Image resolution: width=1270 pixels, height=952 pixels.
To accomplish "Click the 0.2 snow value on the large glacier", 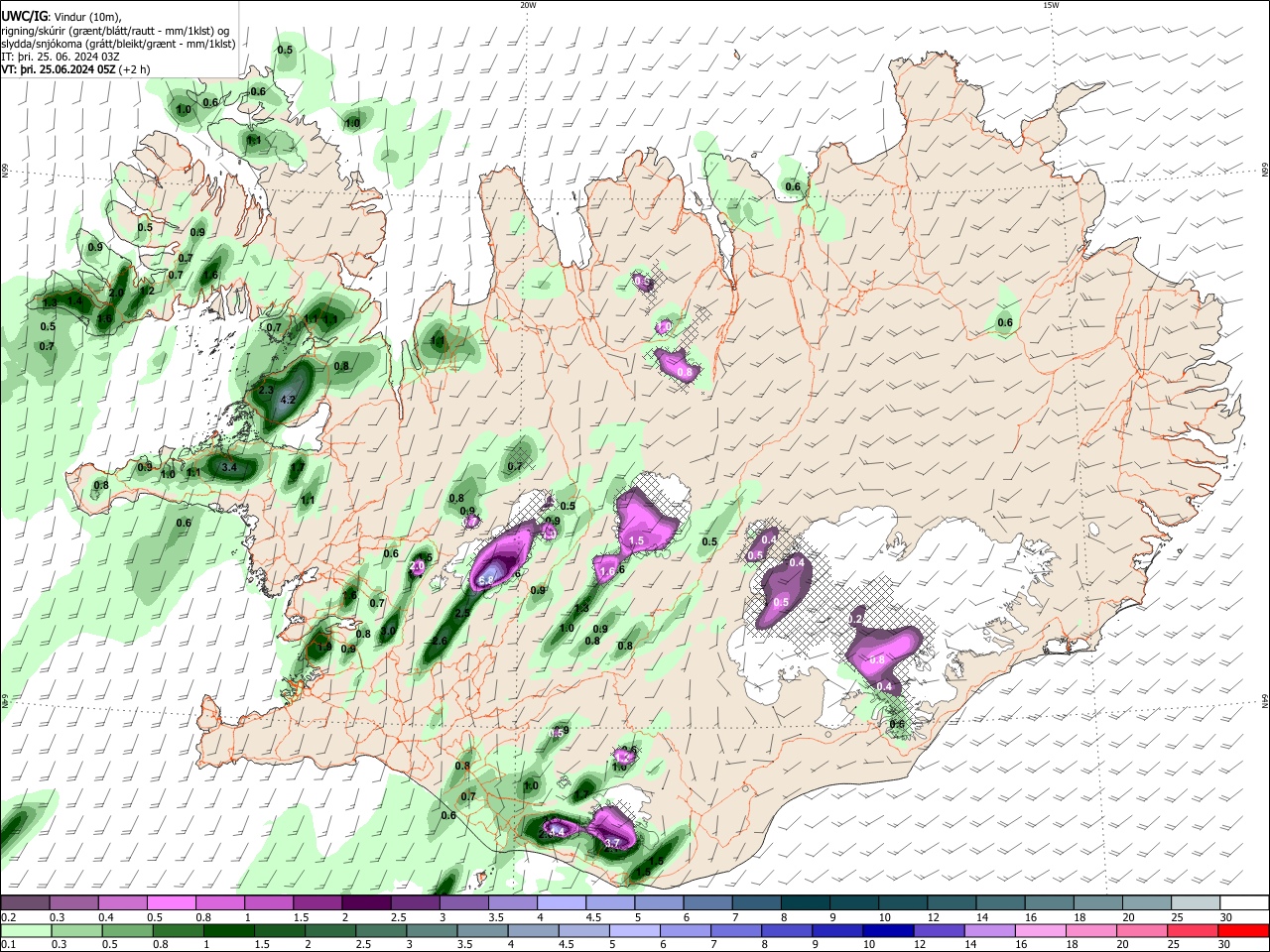I will pyautogui.click(x=856, y=619).
